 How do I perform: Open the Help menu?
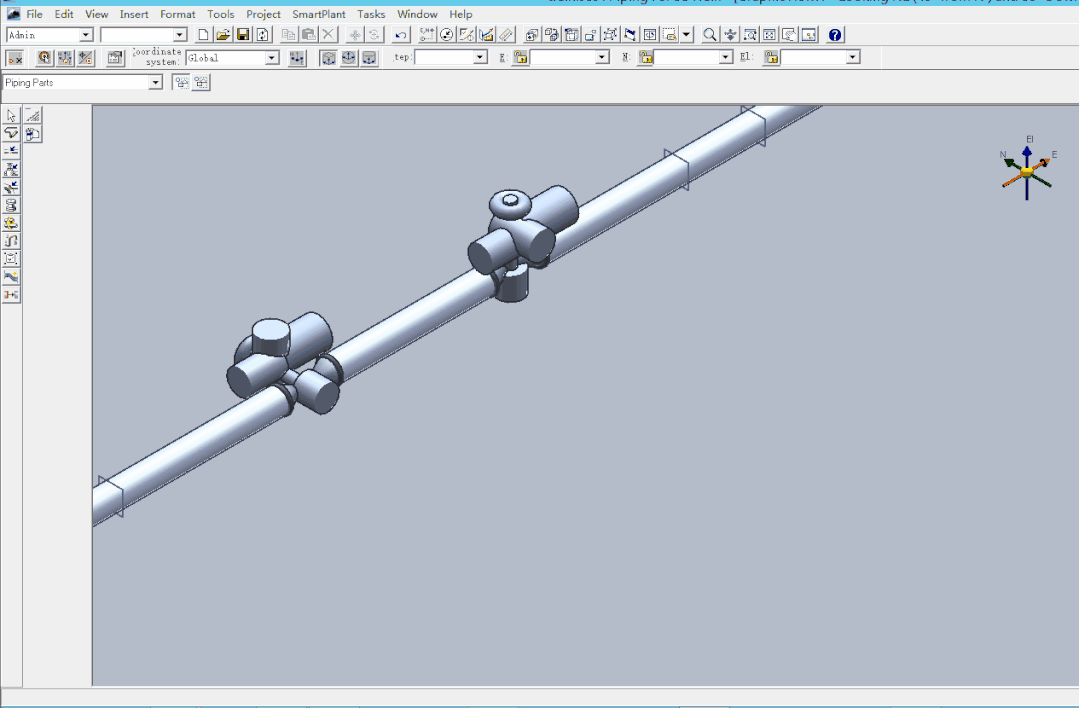[x=460, y=14]
